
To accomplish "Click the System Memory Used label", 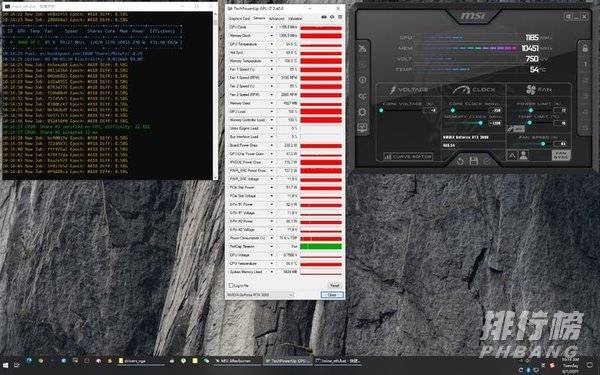I will [x=246, y=272].
